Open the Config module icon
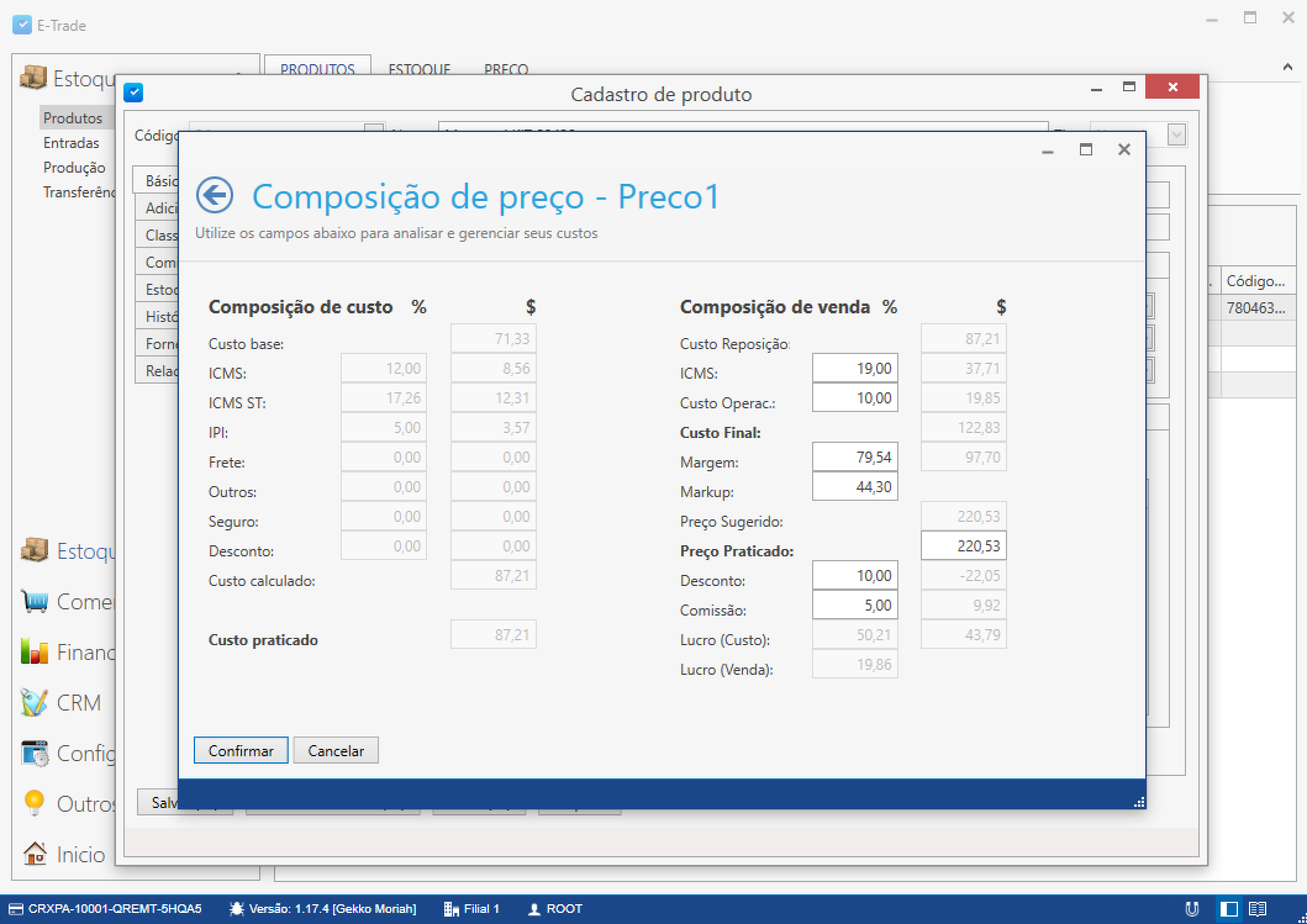Viewport: 1307px width, 924px height. (x=36, y=753)
